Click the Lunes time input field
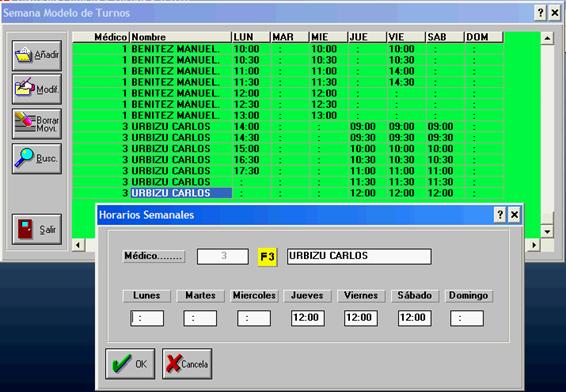The height and width of the screenshot is (392, 566). coord(147,318)
